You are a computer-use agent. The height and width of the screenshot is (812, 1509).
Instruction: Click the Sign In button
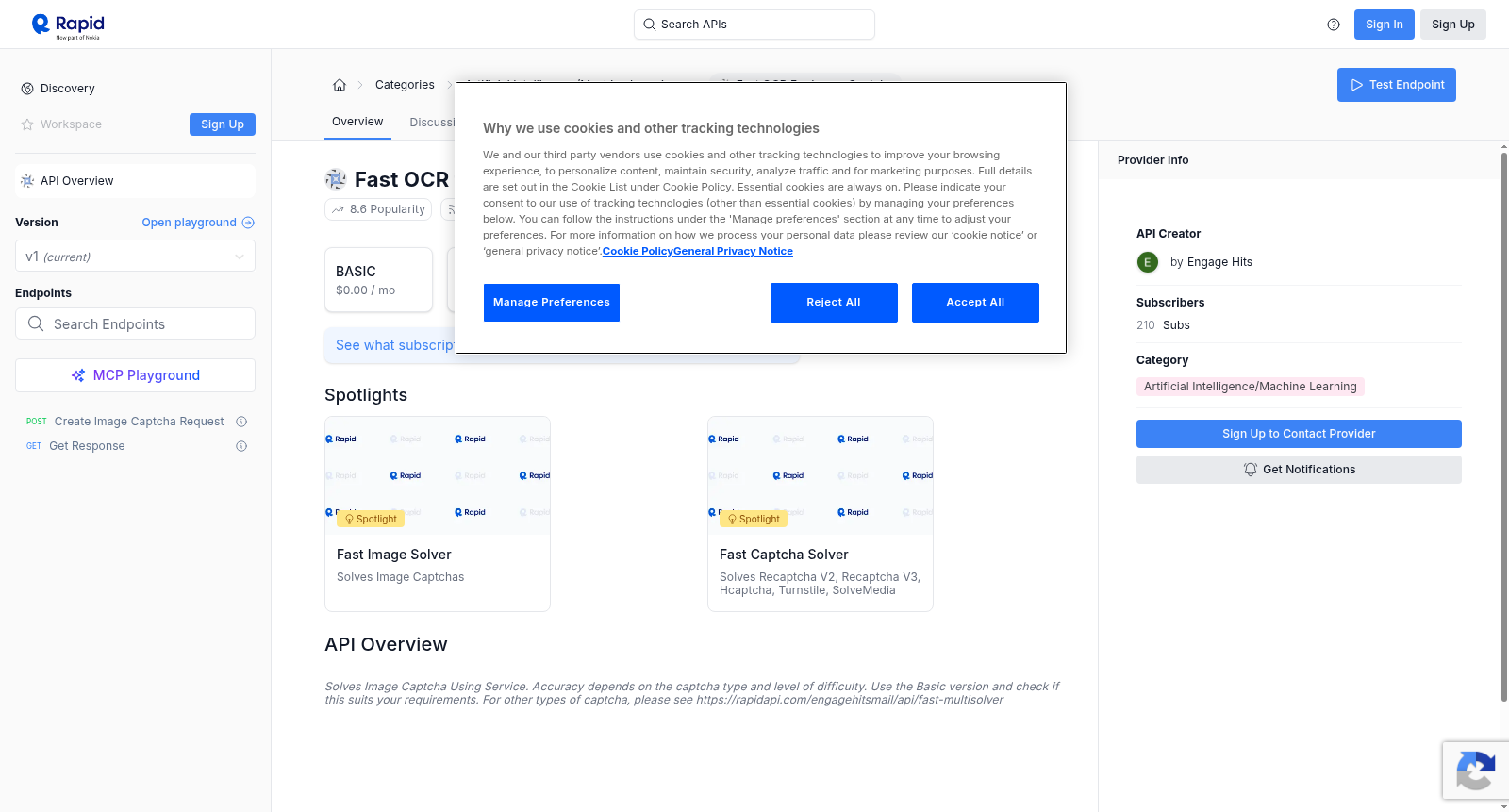1385,25
